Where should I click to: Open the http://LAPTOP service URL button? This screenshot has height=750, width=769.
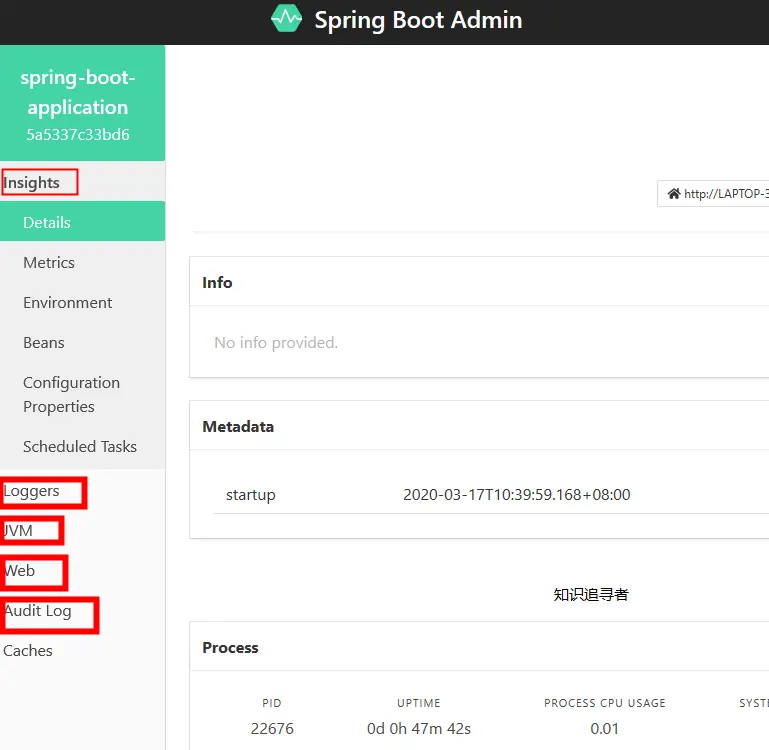point(713,194)
